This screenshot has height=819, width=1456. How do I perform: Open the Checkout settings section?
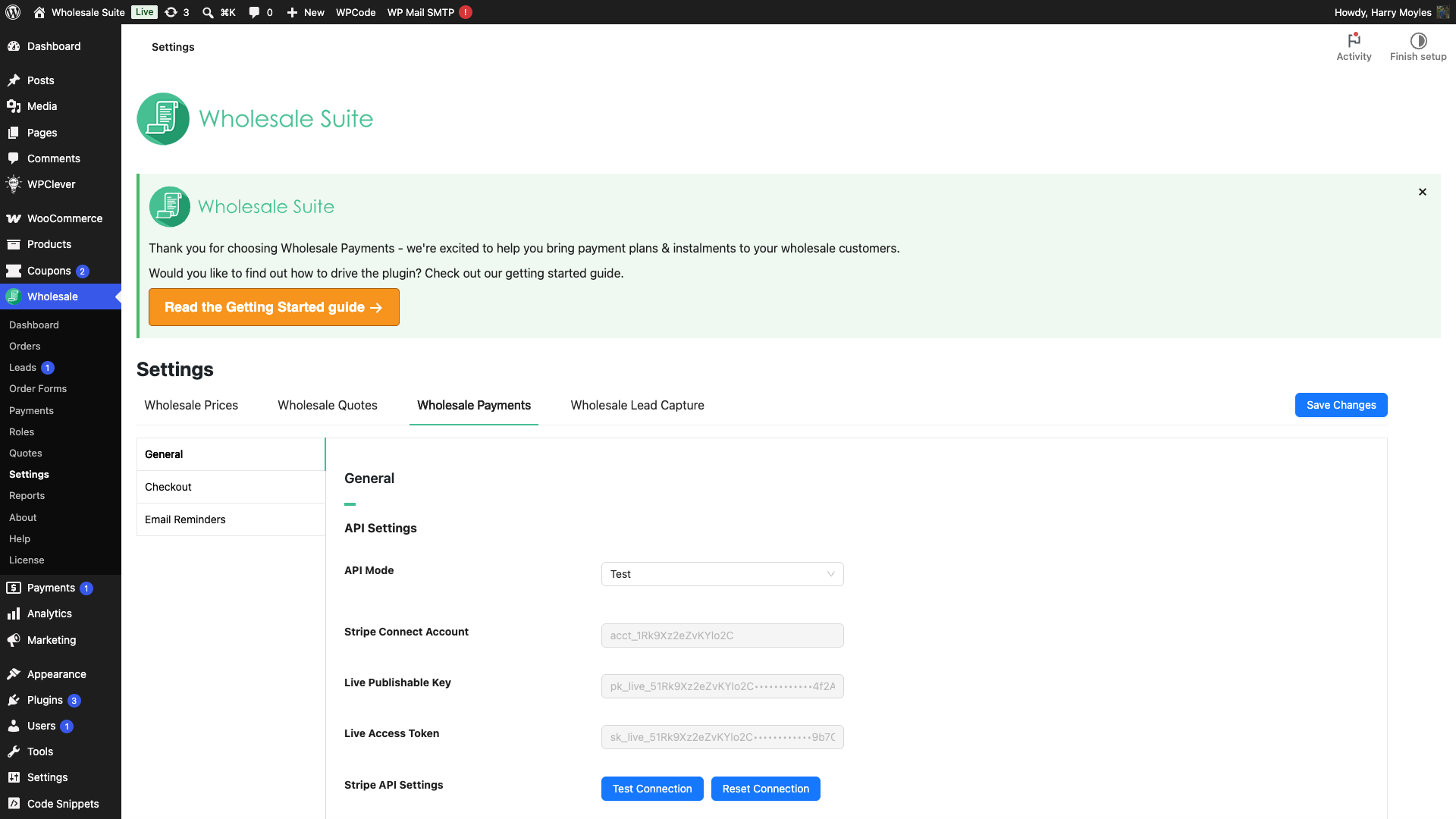click(x=231, y=487)
